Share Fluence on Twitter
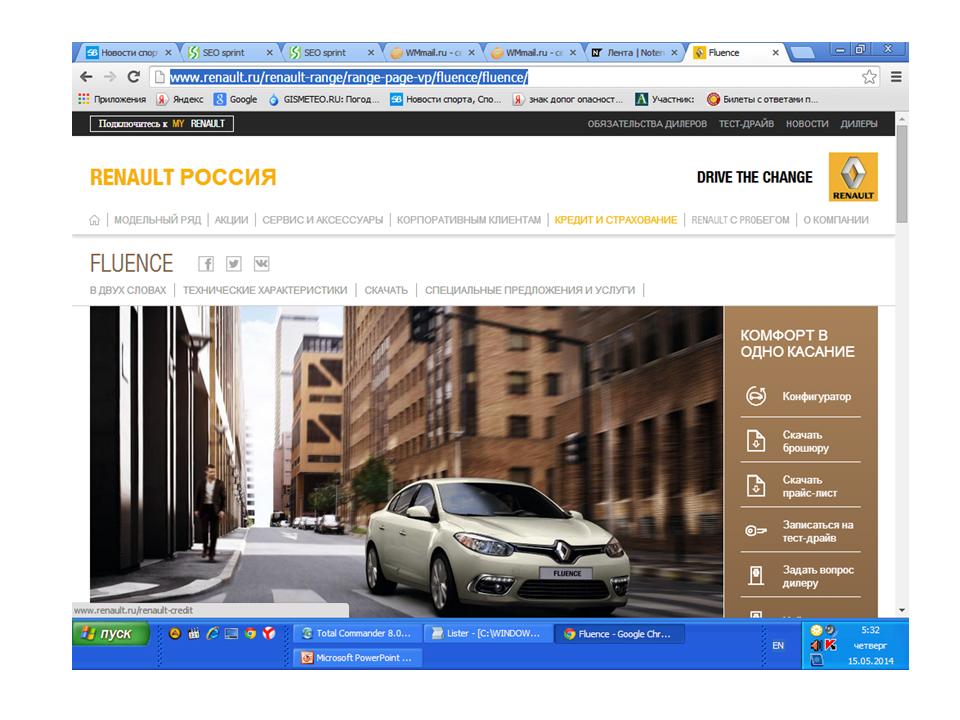 tap(234, 264)
